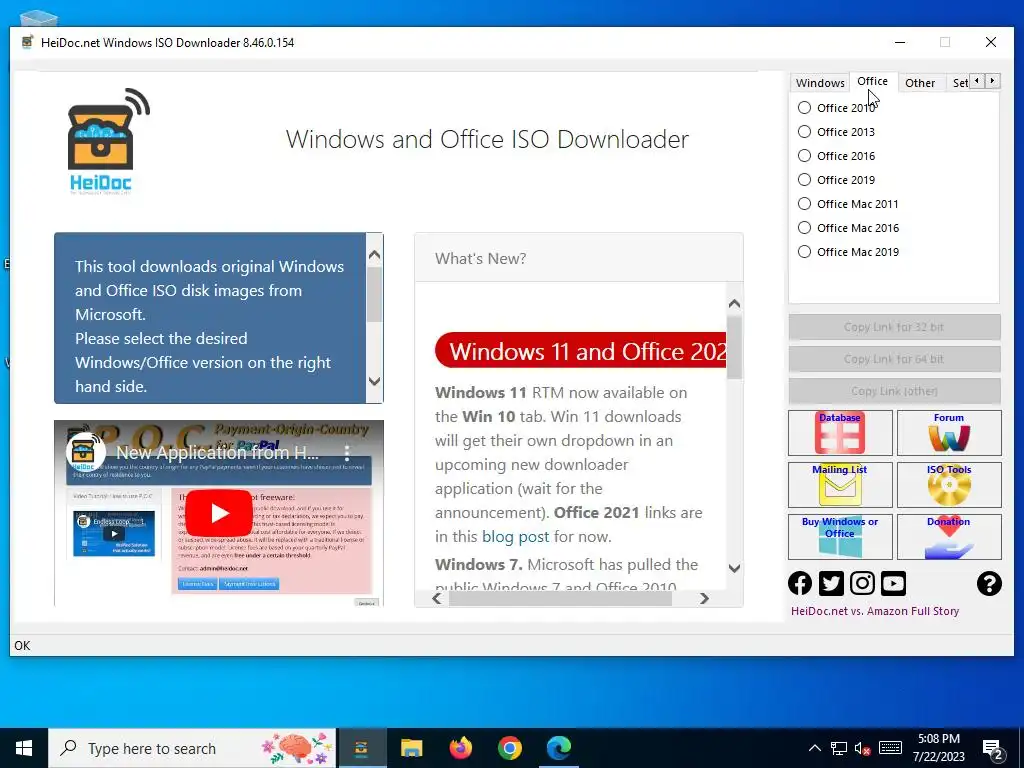Open the Windows Start menu
Screen dimensions: 1024x768
24,748
